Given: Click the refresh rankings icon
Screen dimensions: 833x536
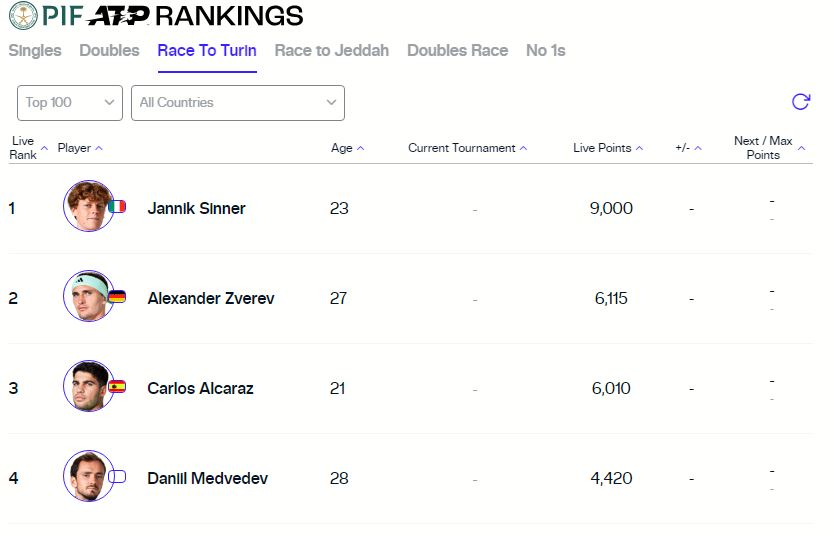Looking at the screenshot, I should point(800,102).
